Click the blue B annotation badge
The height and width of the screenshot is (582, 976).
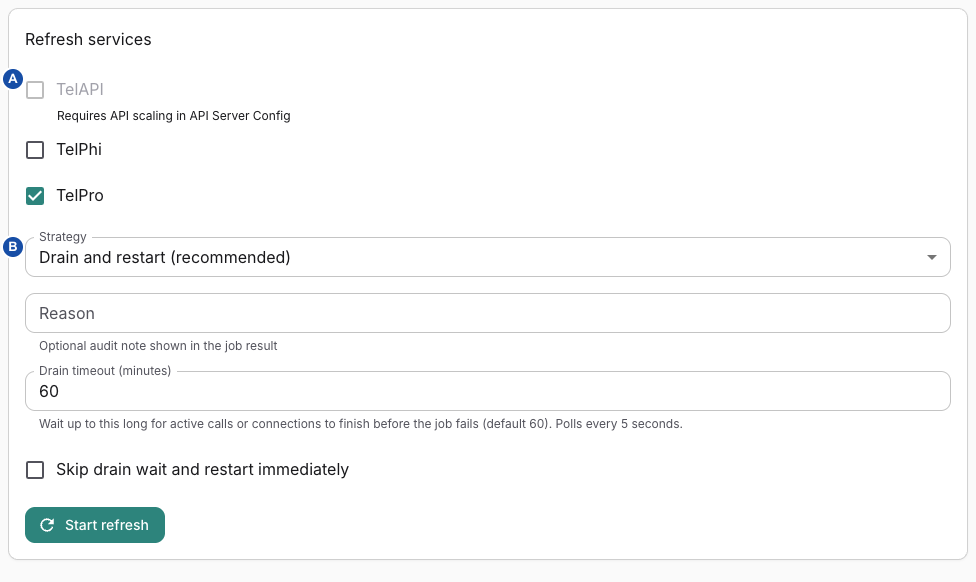13,246
